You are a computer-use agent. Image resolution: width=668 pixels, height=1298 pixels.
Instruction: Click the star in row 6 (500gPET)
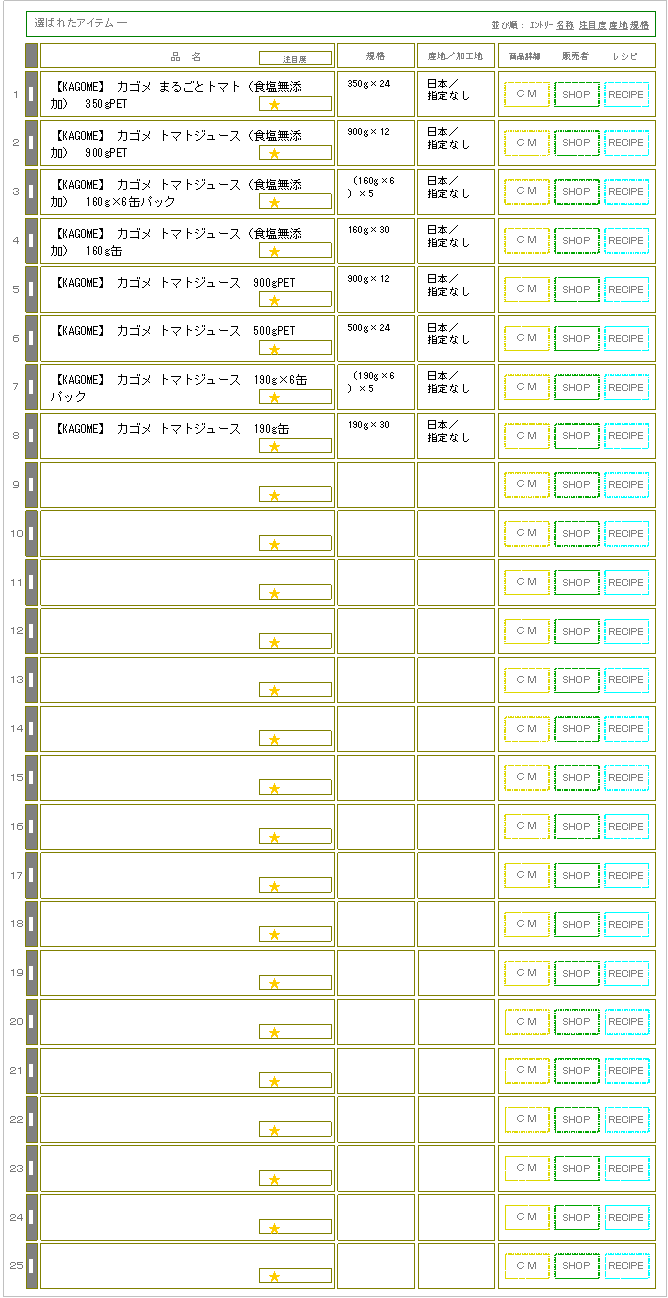tap(274, 349)
